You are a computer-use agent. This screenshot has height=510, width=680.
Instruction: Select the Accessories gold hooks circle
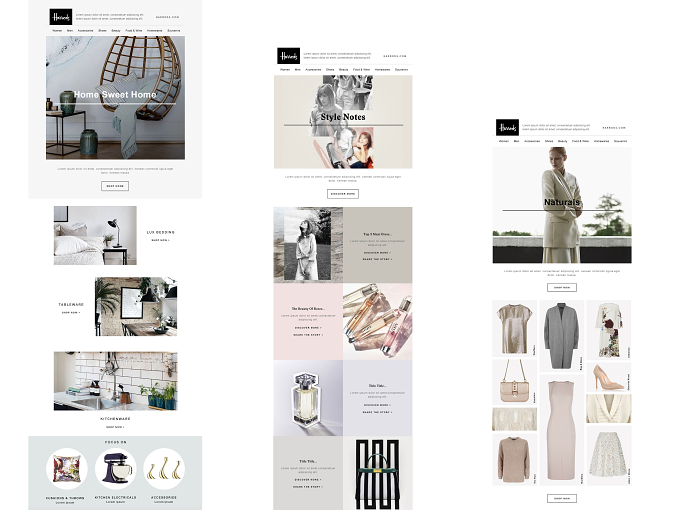[x=164, y=469]
